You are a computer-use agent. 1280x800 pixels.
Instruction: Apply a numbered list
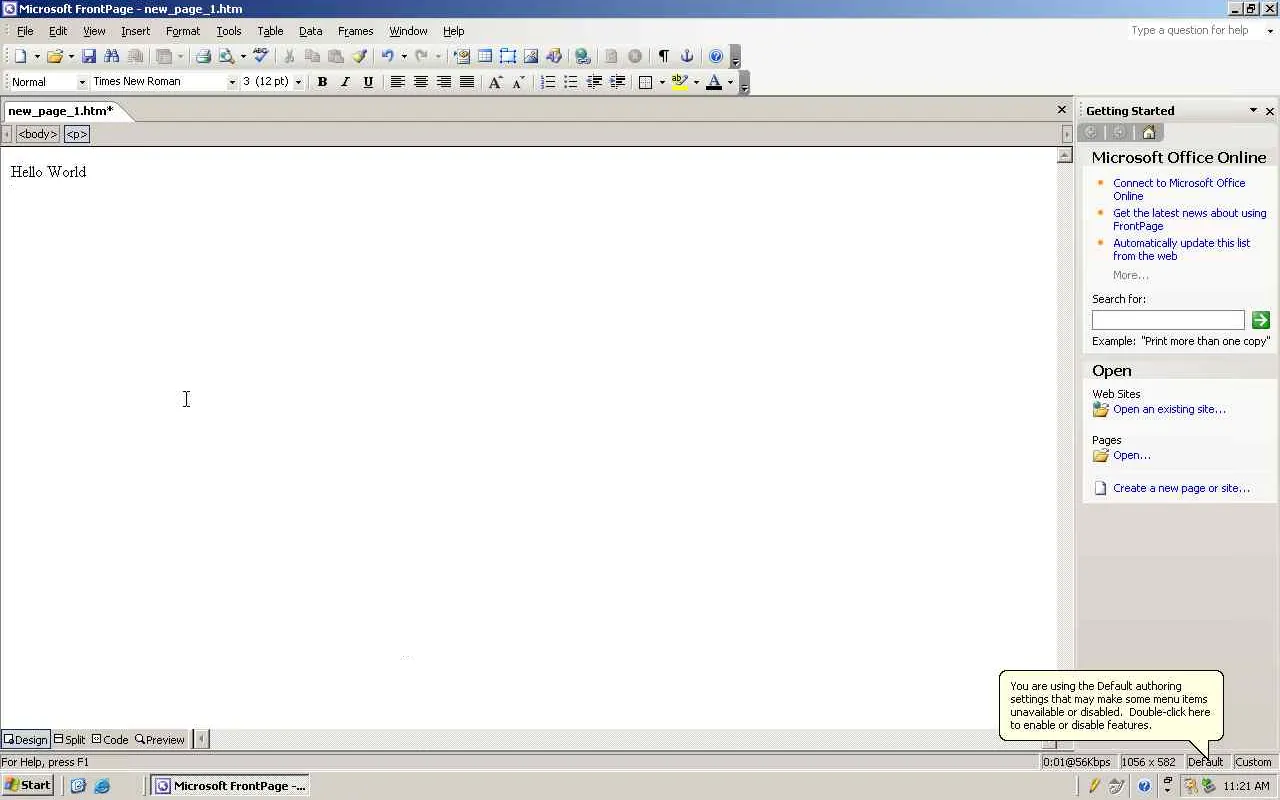point(548,82)
